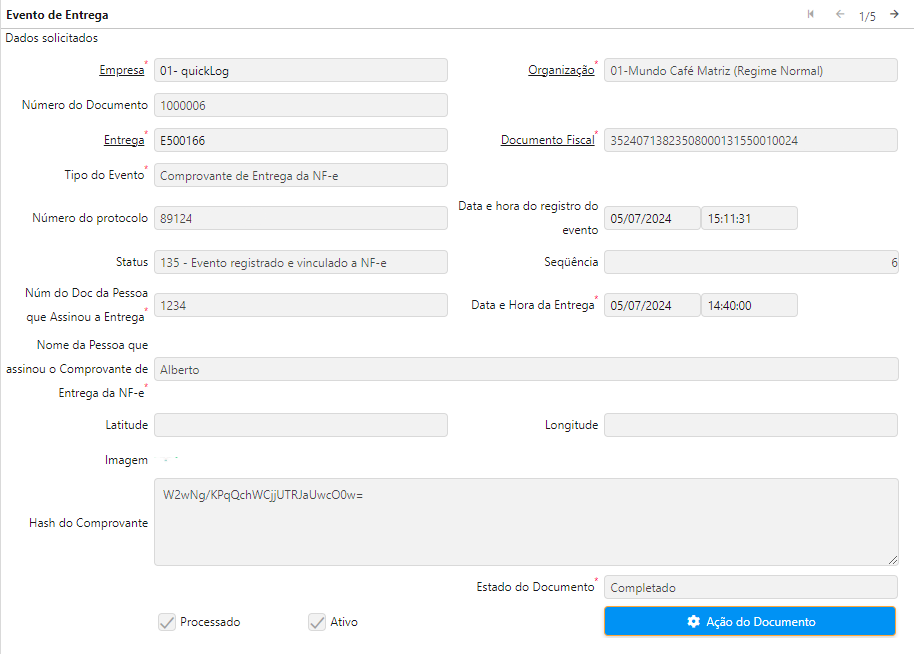Grab the Hash text area resize handle
Viewport: 914px width, 654px height.
pyautogui.click(x=893, y=560)
